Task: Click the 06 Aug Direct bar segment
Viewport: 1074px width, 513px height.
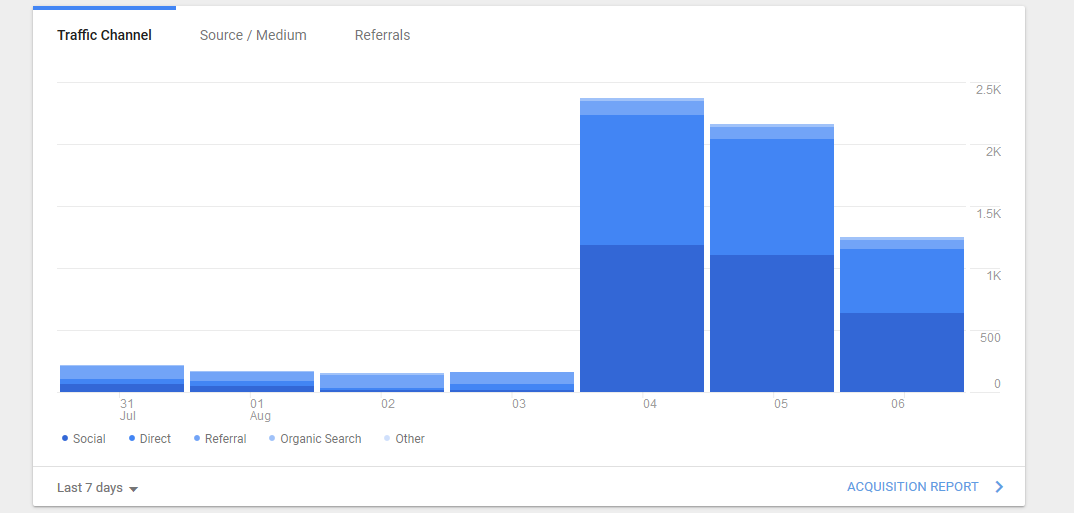Action: (x=902, y=281)
